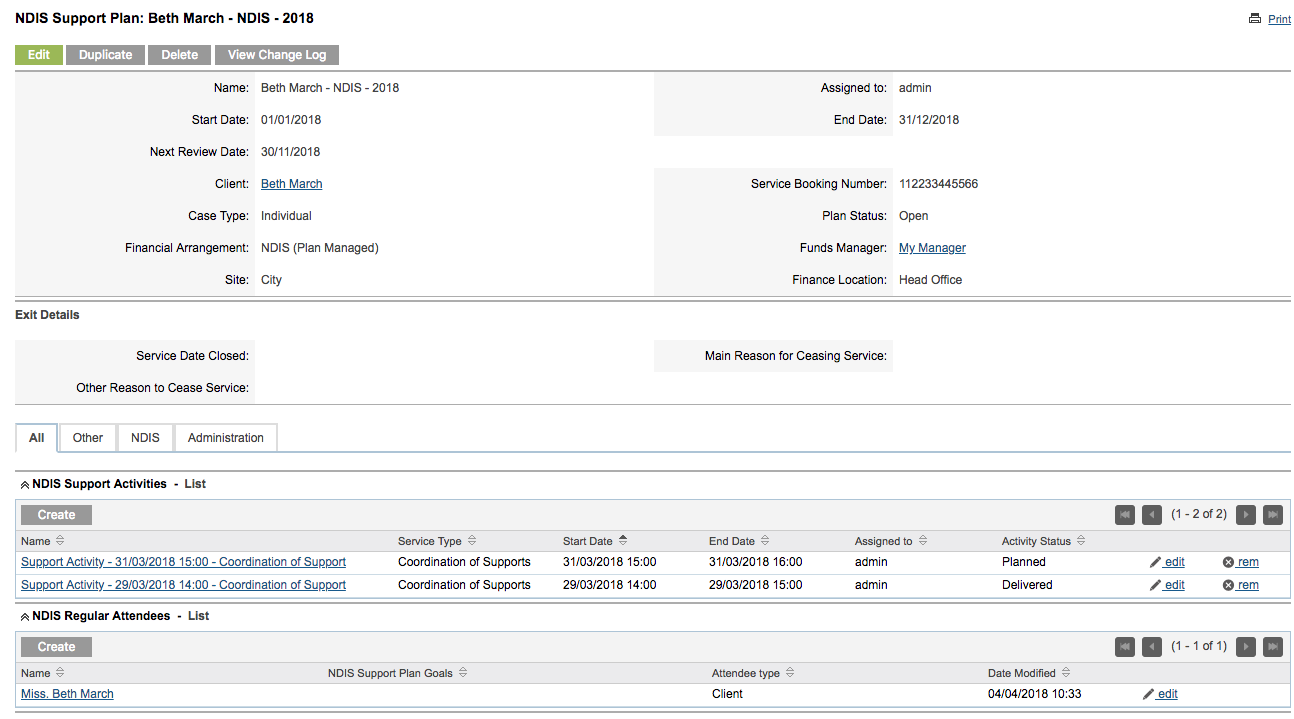Click the Case Type value Individual

pos(286,216)
